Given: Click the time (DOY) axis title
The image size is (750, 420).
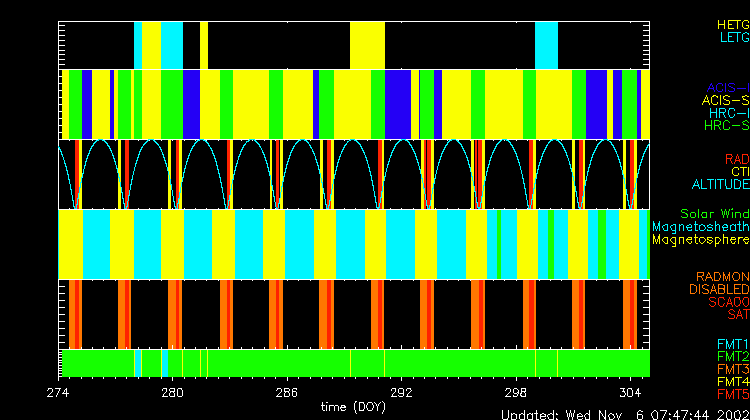Looking at the screenshot, I should pos(355,408).
